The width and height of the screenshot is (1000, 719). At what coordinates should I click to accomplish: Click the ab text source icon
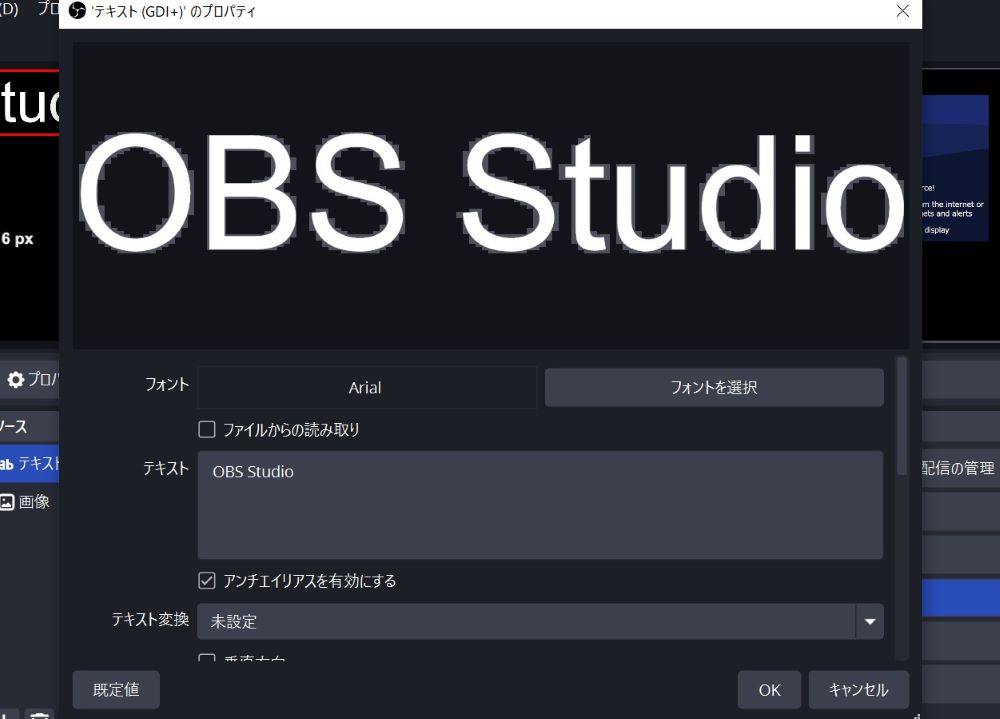(6, 464)
